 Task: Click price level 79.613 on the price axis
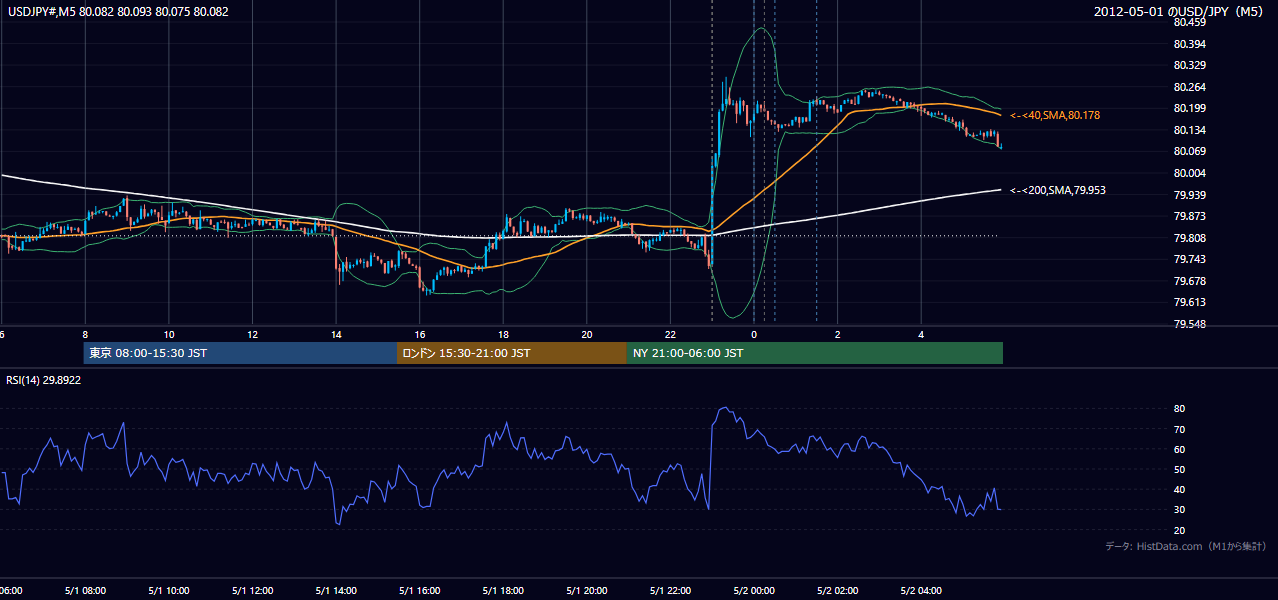point(1189,302)
